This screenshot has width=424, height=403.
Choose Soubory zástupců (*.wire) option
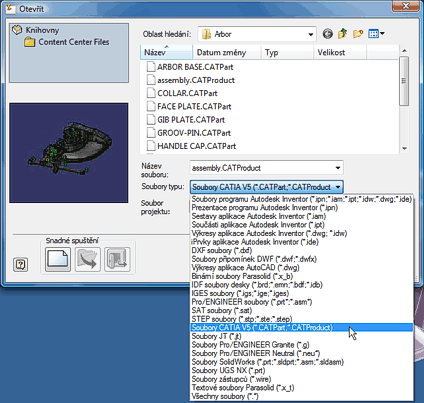coord(302,379)
